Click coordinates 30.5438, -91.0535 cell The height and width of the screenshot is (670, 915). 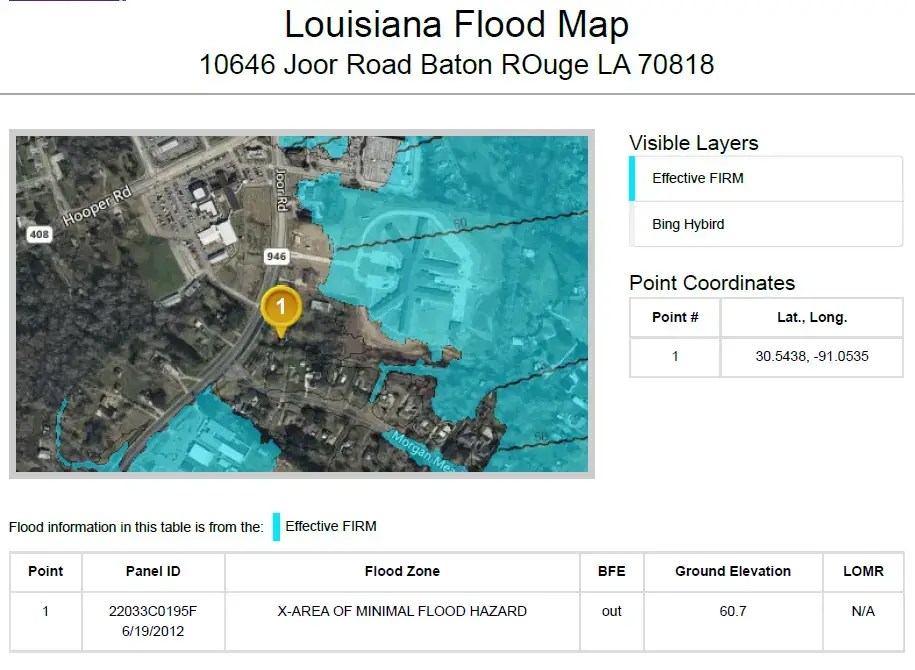coord(812,356)
